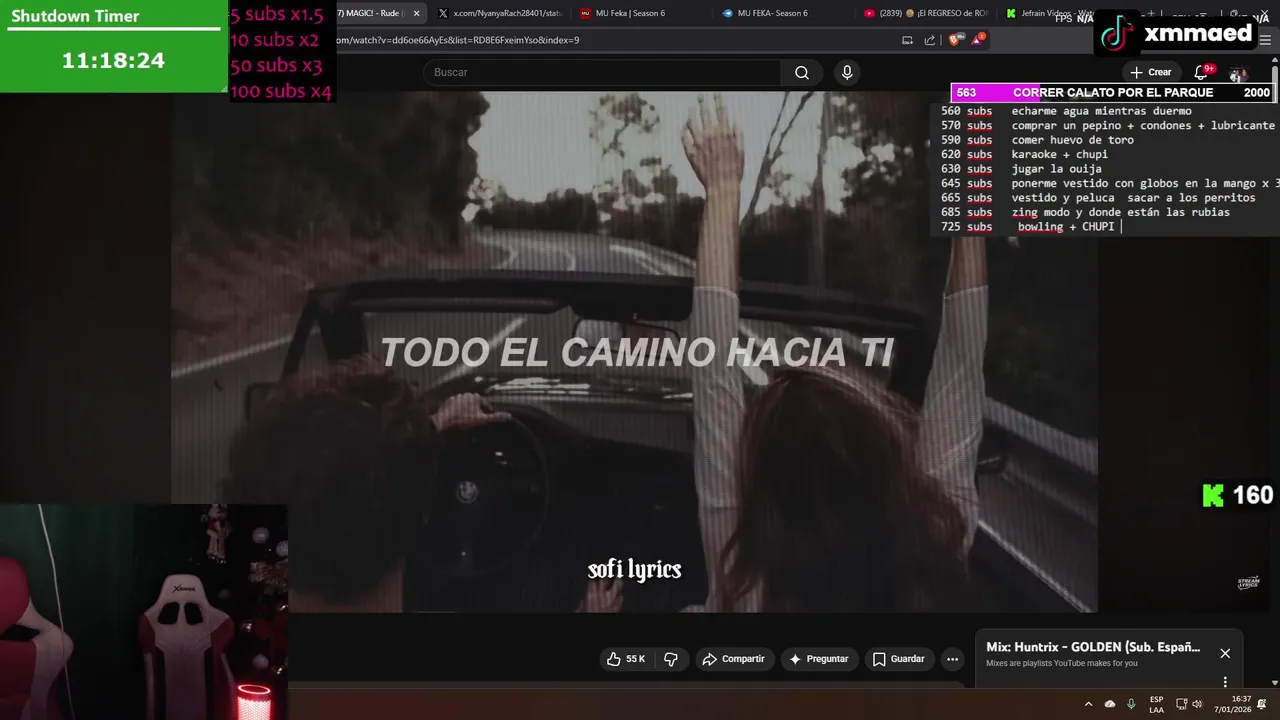Switch input language ESP LAA
The image size is (1280, 720).
click(x=1156, y=704)
